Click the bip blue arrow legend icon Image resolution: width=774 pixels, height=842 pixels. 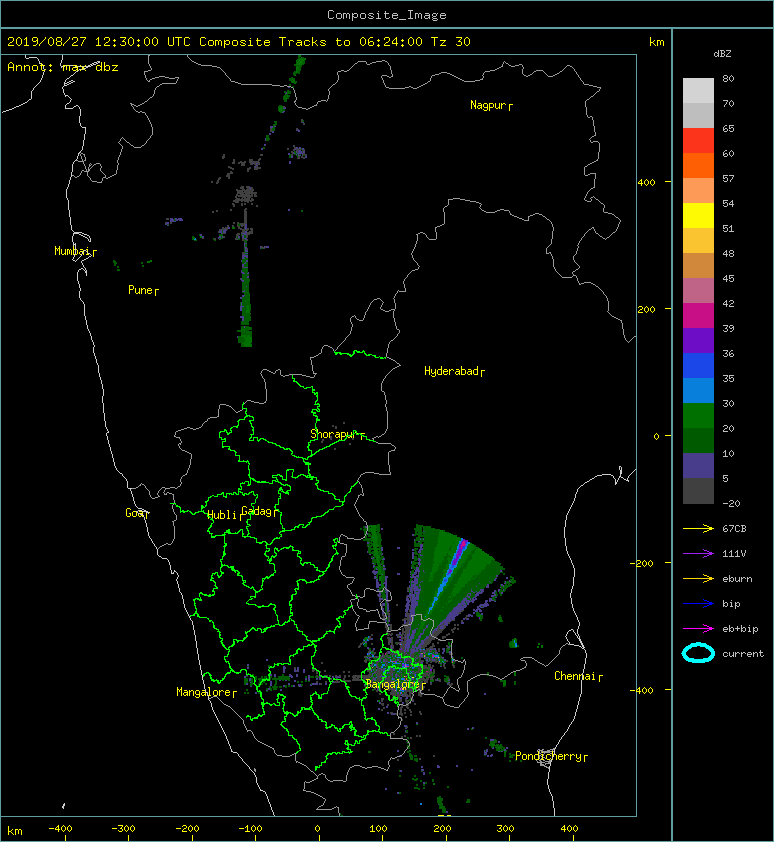(x=698, y=604)
